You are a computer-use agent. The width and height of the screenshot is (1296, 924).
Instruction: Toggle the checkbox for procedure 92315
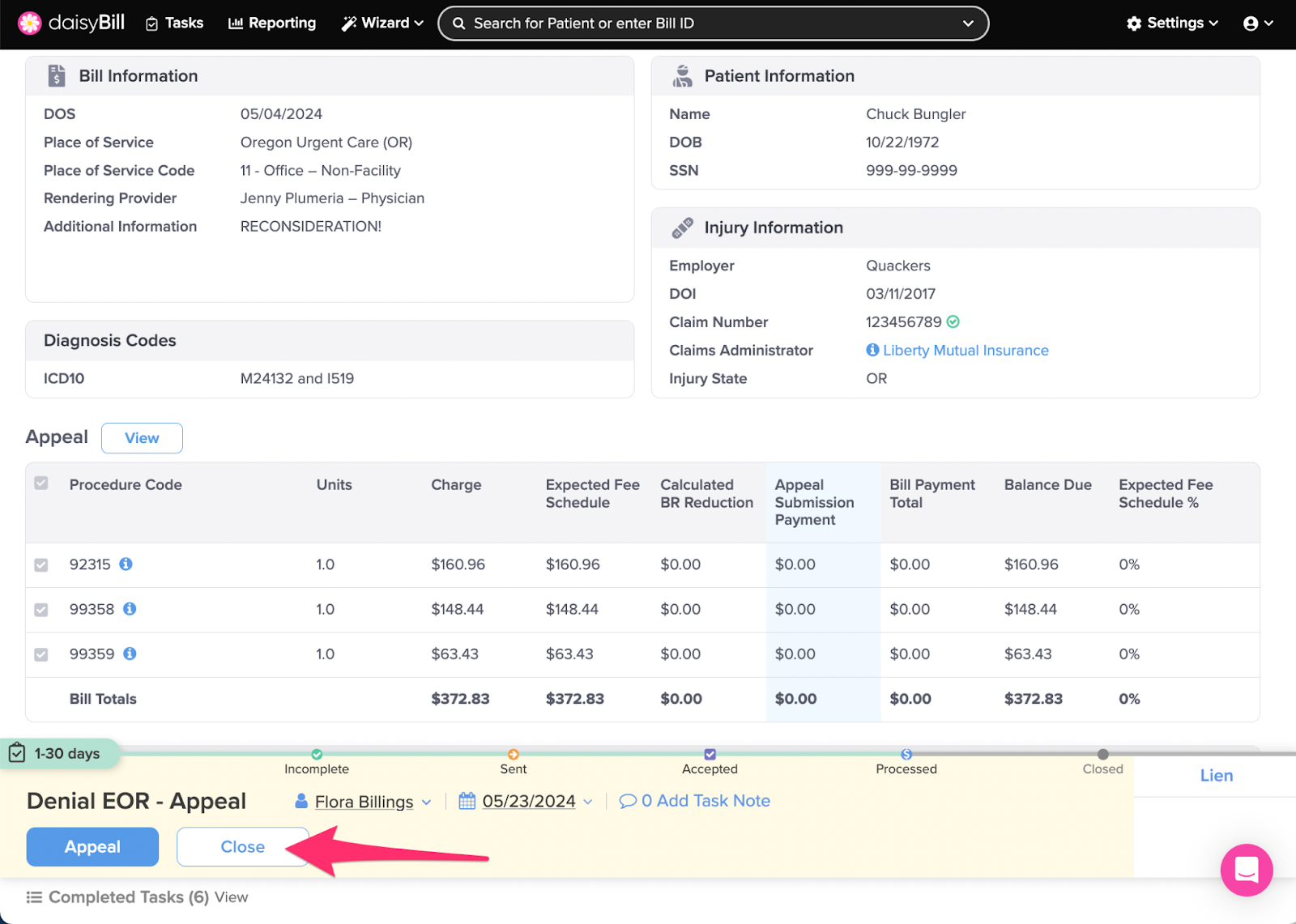[x=41, y=564]
